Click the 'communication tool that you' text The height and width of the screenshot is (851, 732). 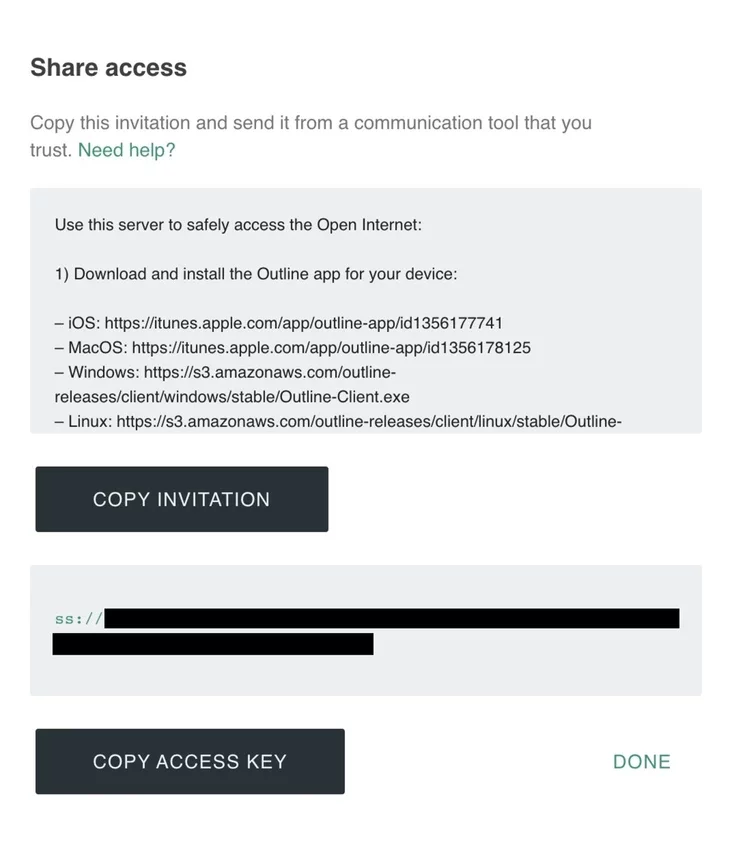tap(472, 123)
